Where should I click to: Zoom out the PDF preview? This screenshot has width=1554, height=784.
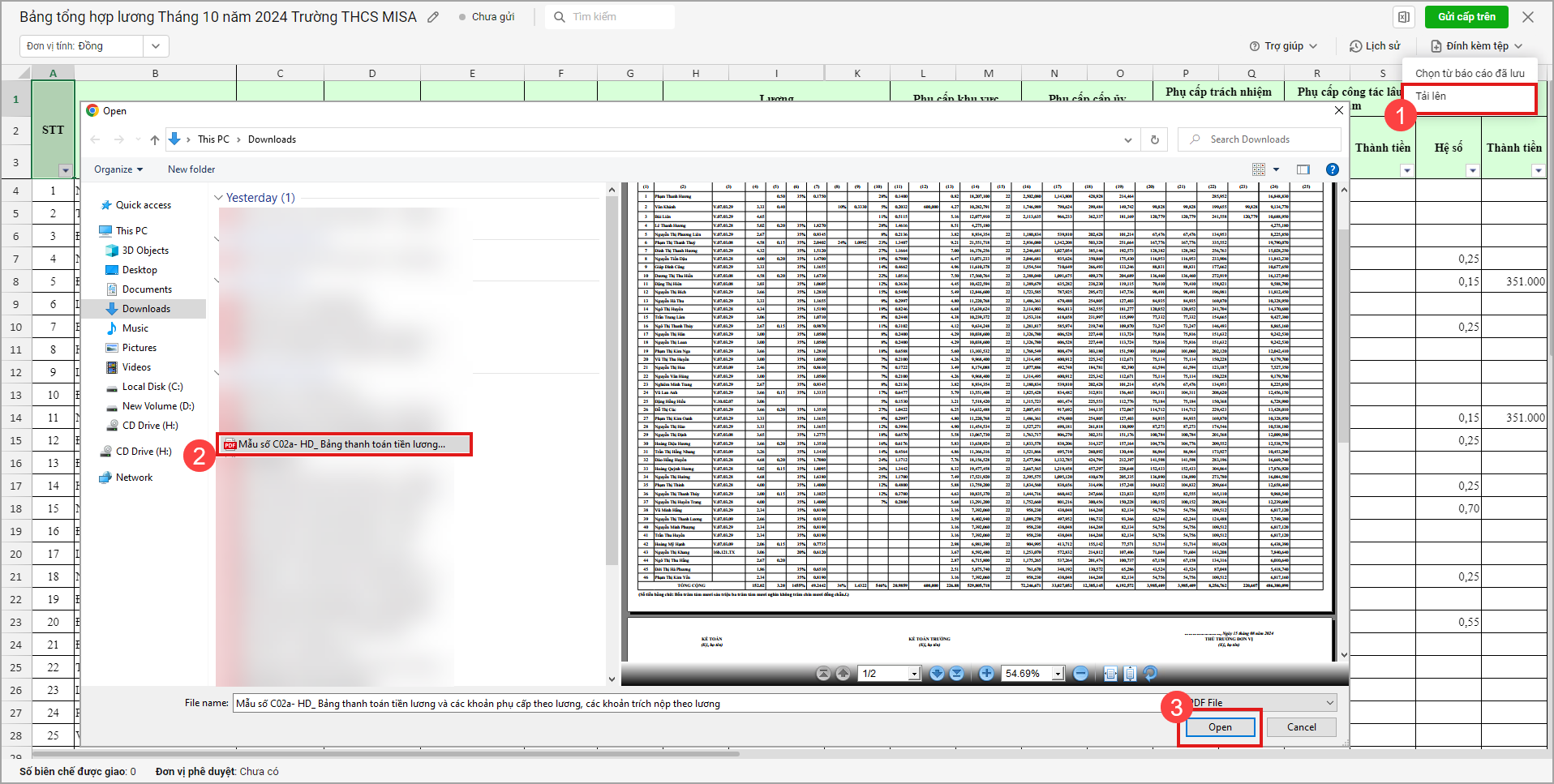click(1080, 674)
